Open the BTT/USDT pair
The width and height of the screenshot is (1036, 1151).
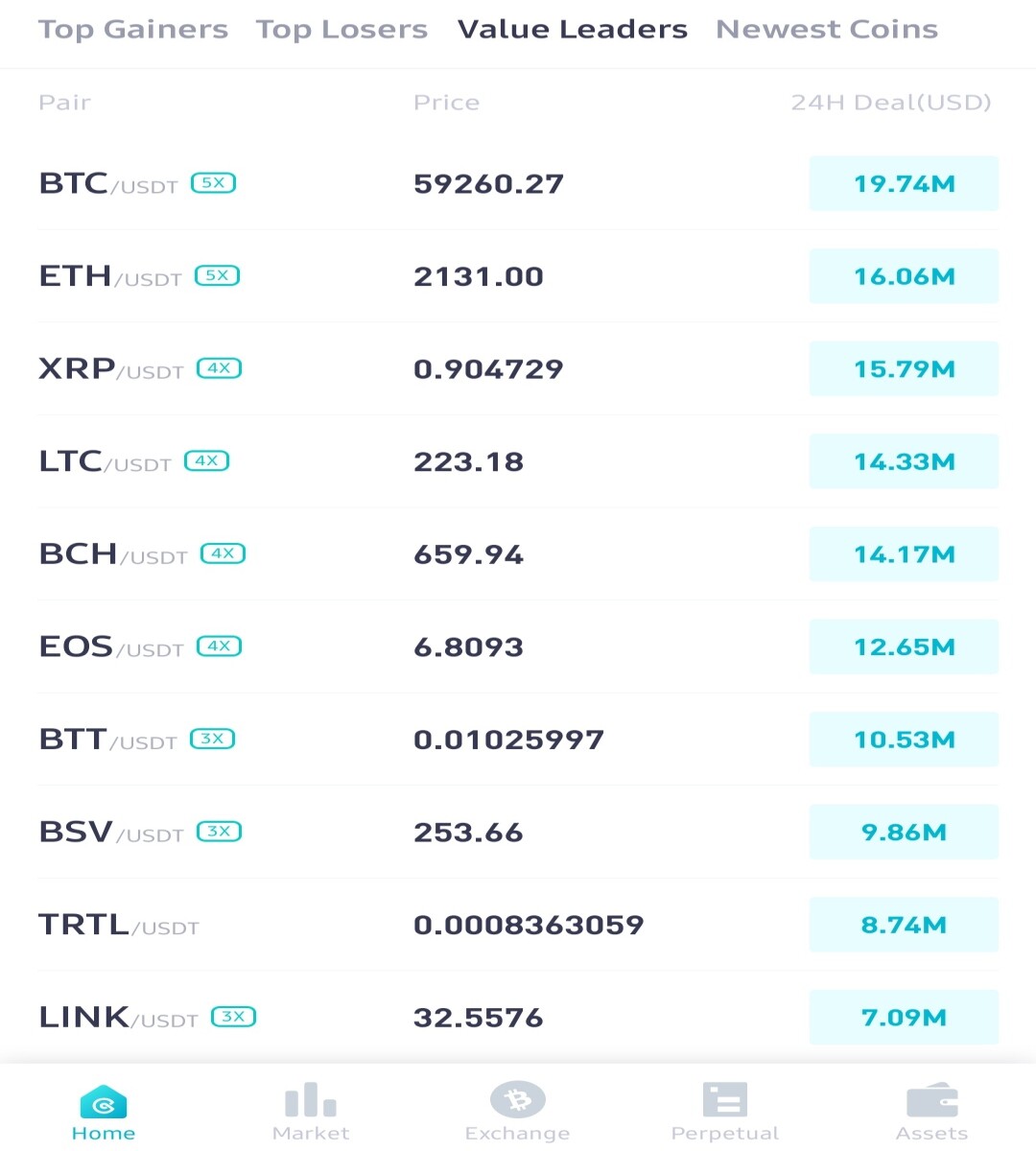[x=518, y=740]
